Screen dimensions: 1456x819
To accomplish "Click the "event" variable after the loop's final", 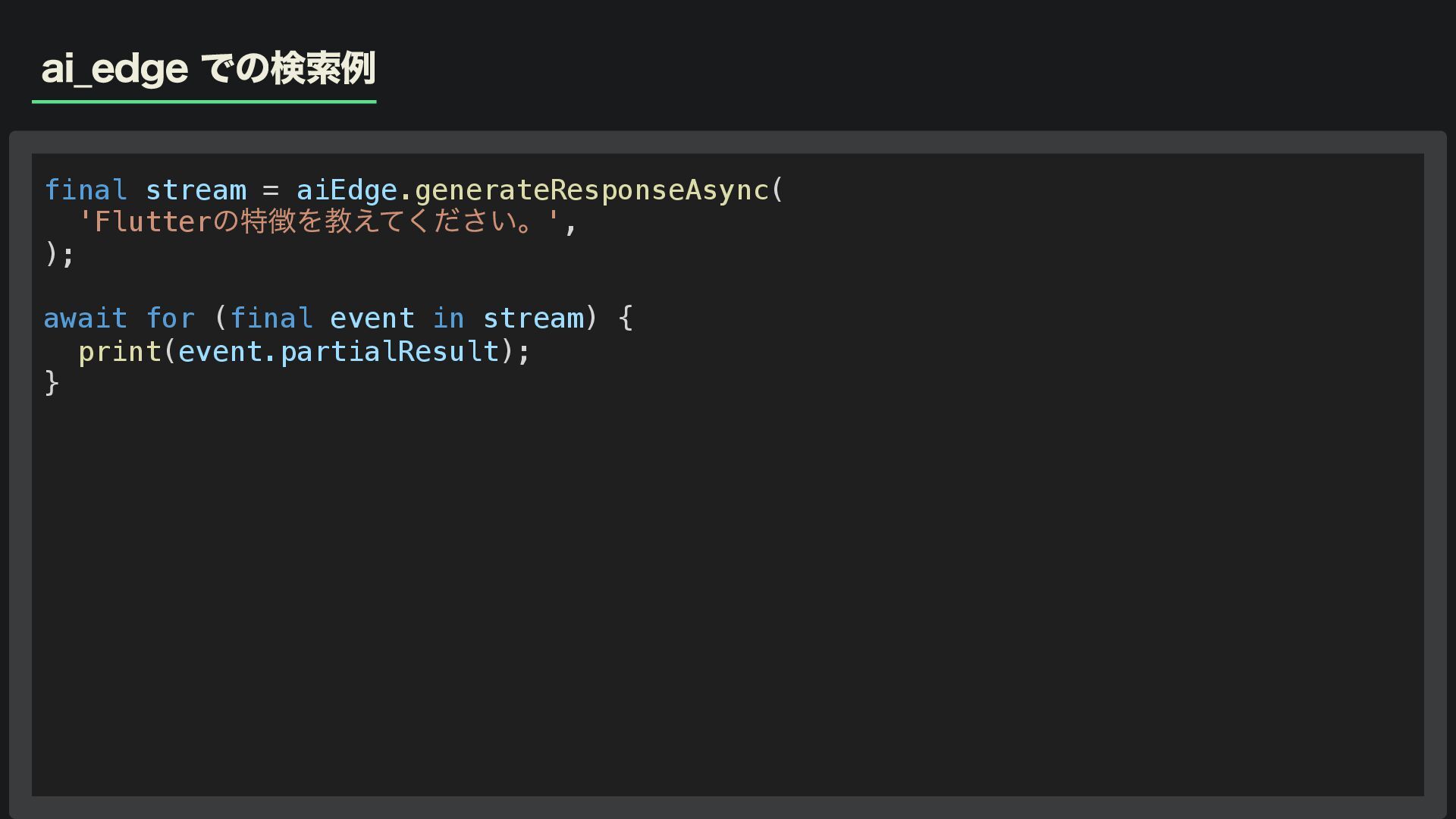I will (x=372, y=318).
